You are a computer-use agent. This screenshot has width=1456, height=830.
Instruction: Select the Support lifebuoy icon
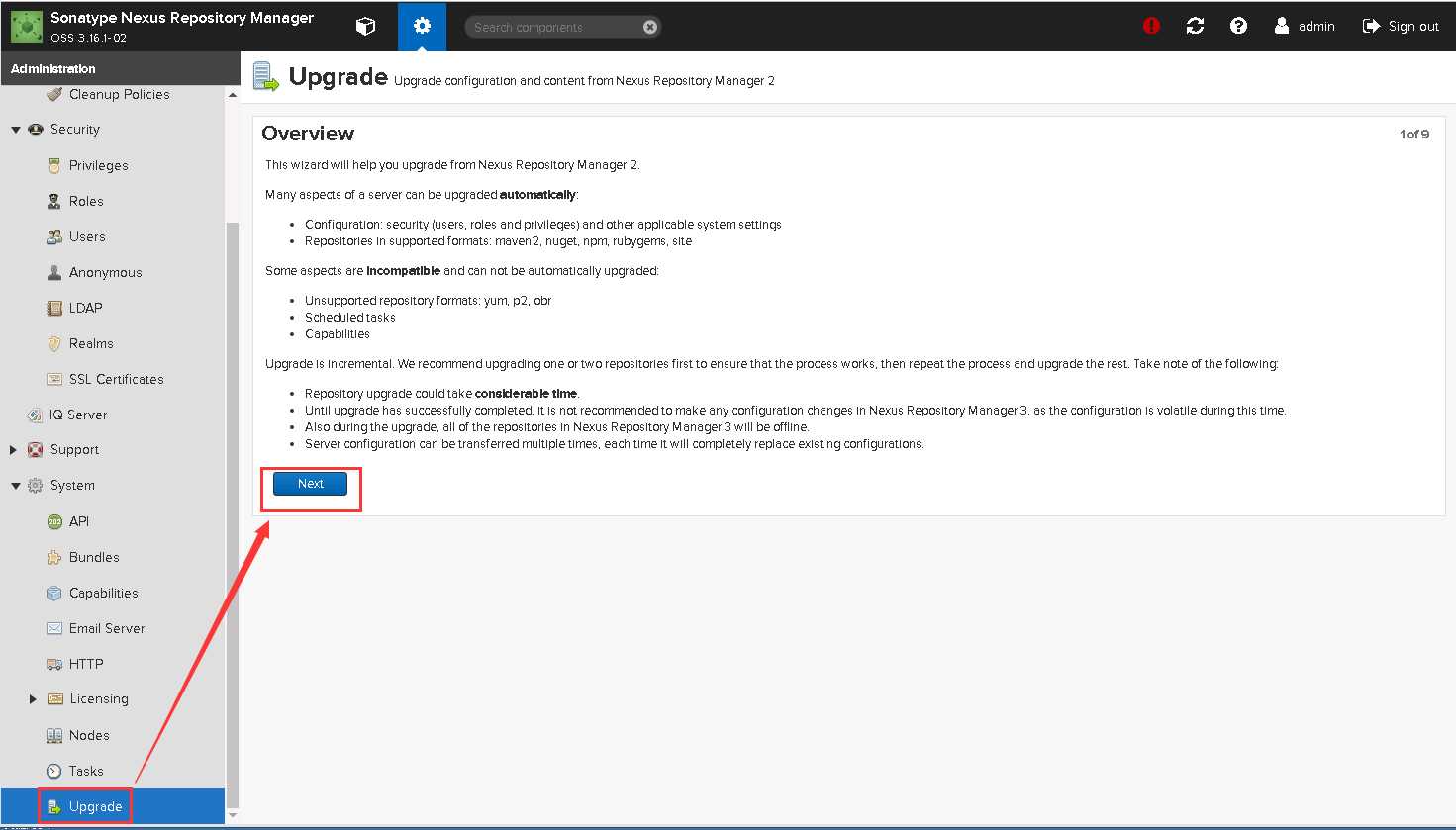[x=36, y=450]
